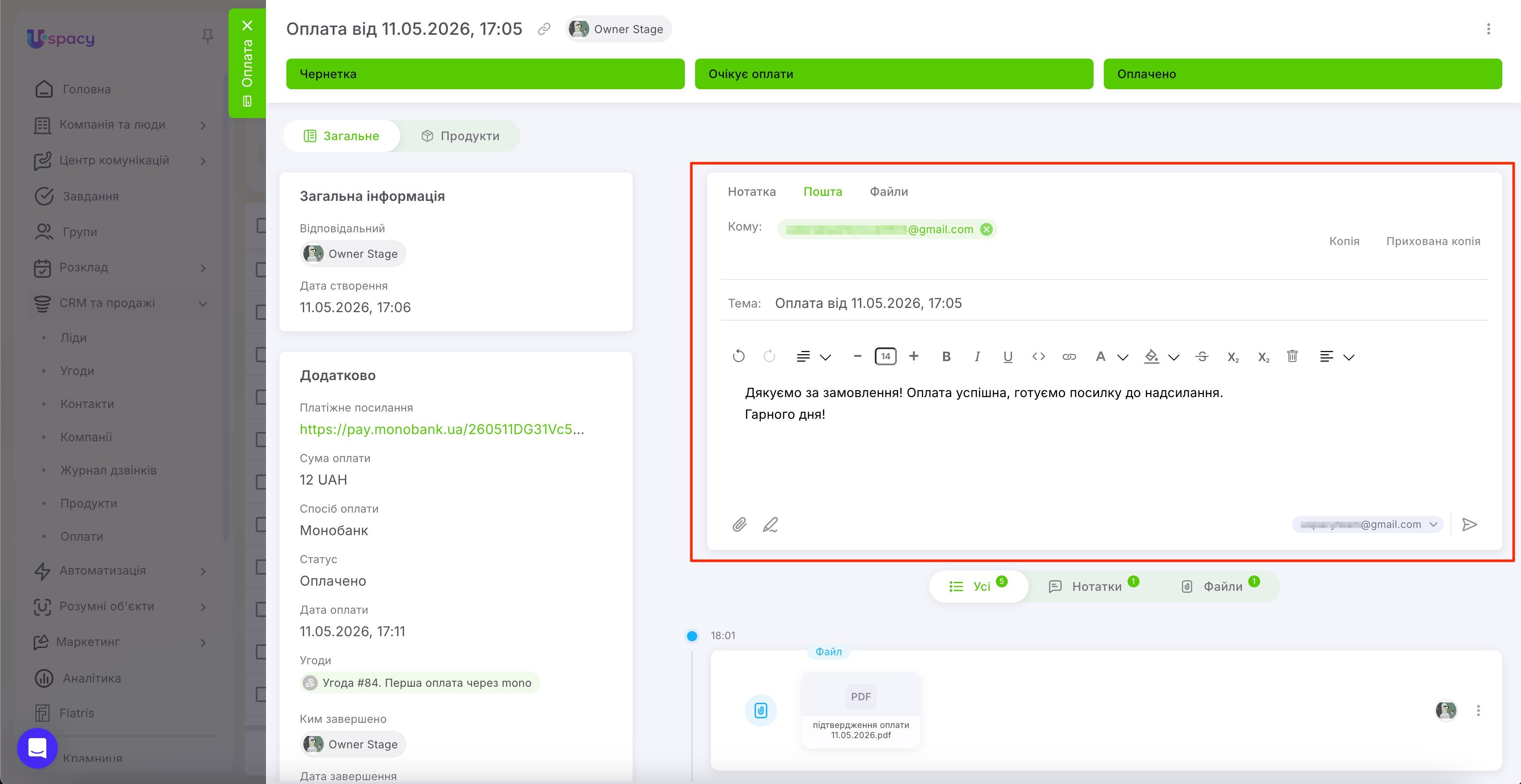1521x784 pixels.
Task: Pin the sidebar with pin icon
Action: click(207, 37)
